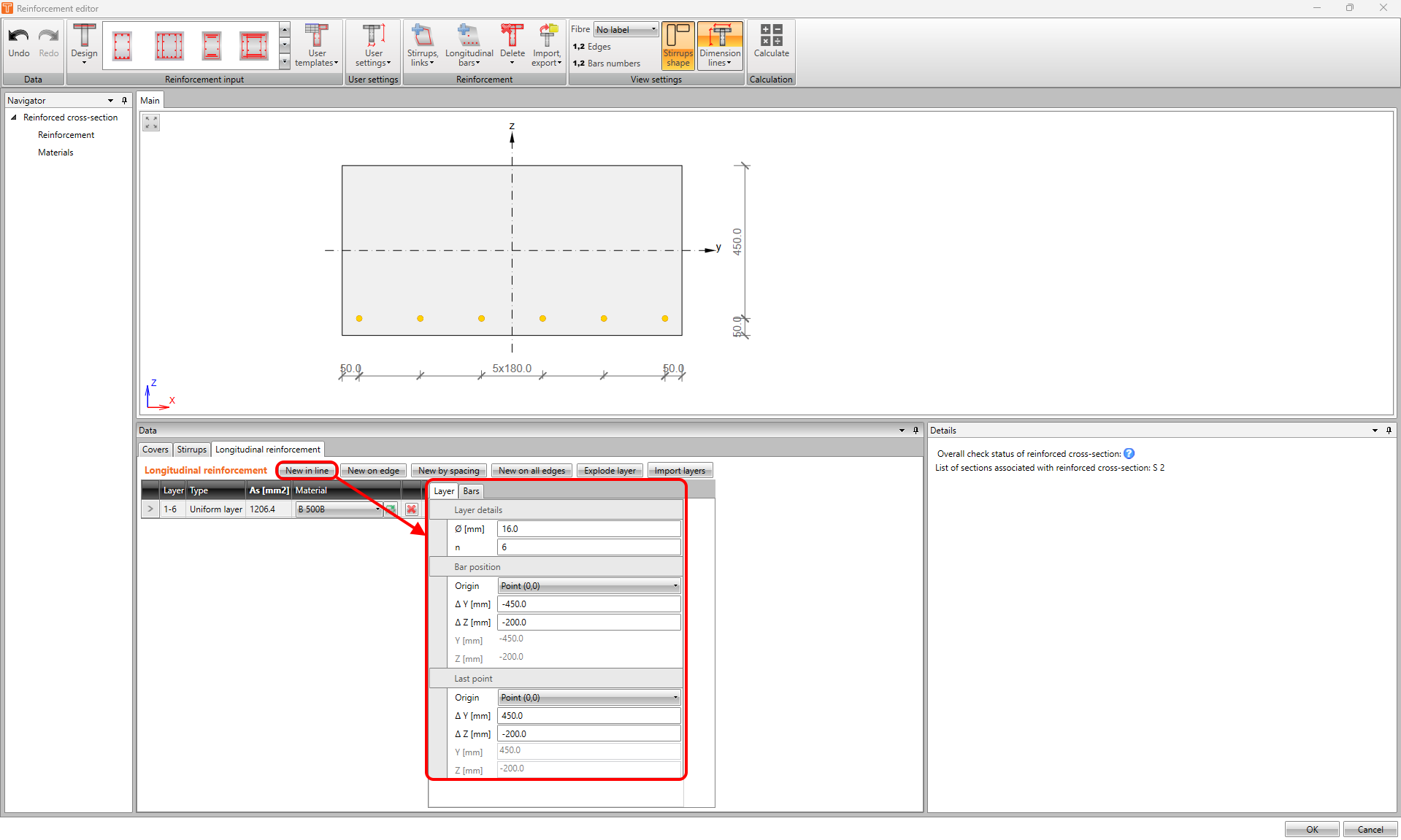Click the fit-to-view icon above the drawing

tap(150, 122)
